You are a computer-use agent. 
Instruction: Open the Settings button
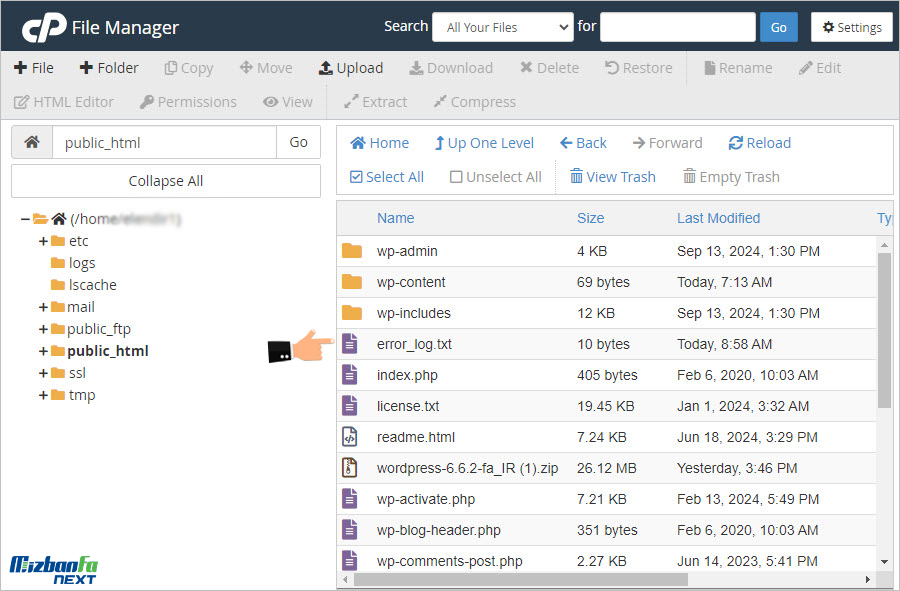851,27
